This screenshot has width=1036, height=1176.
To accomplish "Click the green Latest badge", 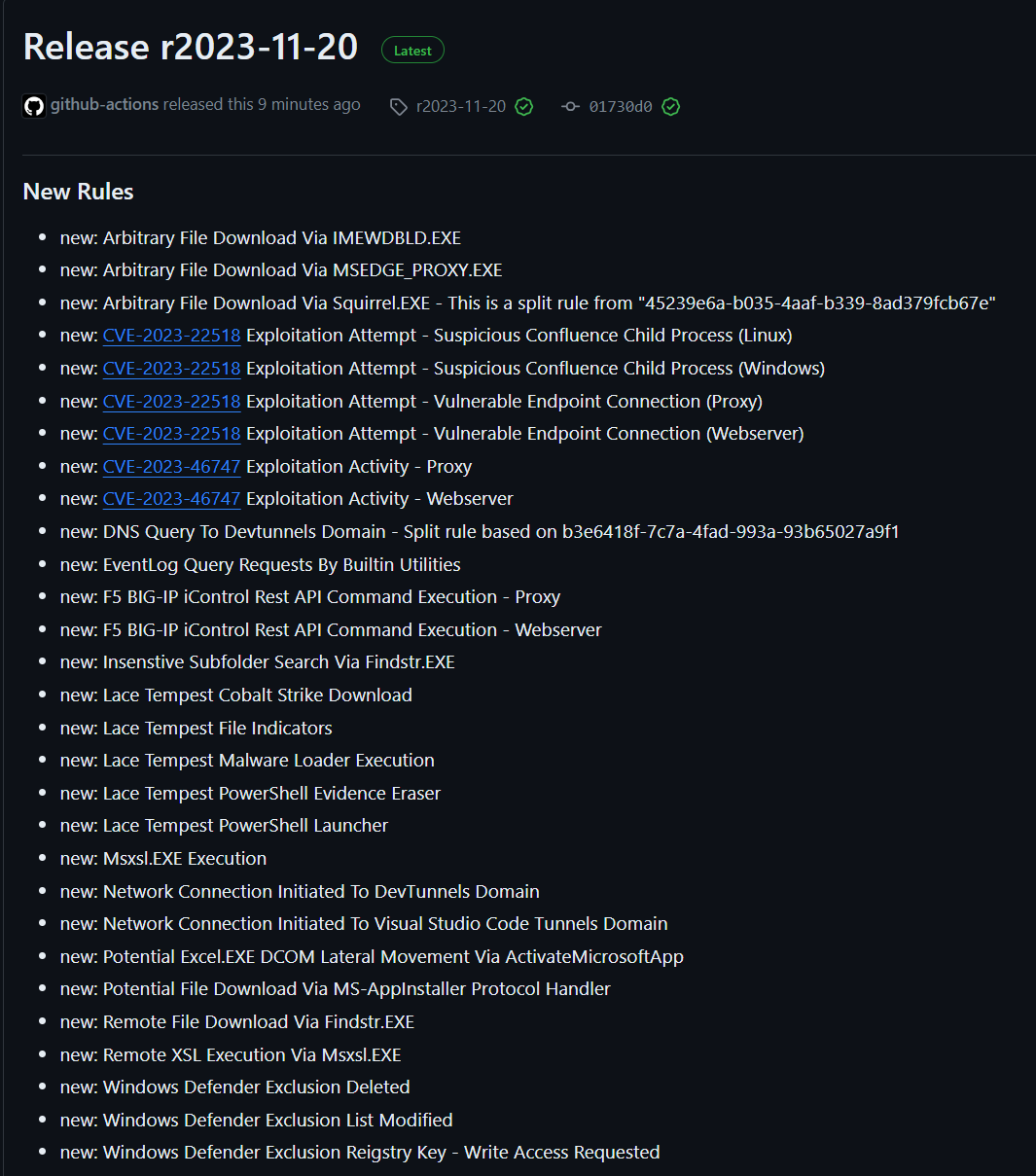I will click(x=412, y=51).
